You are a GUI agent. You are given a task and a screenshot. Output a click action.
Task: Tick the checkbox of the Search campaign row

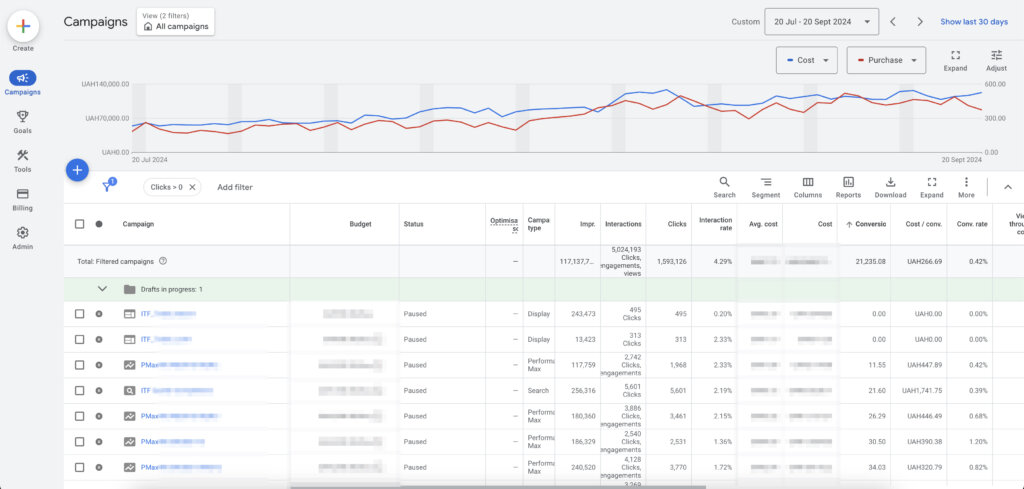80,391
